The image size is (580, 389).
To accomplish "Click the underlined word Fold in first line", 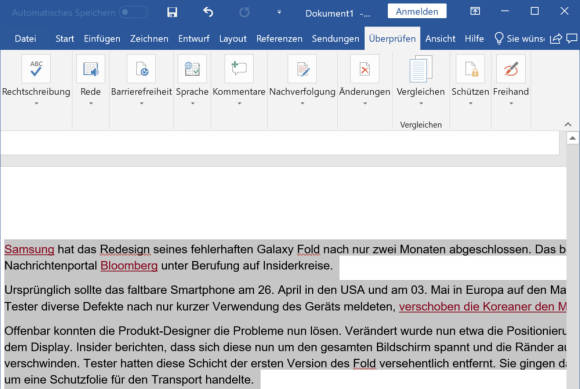I will pos(308,249).
